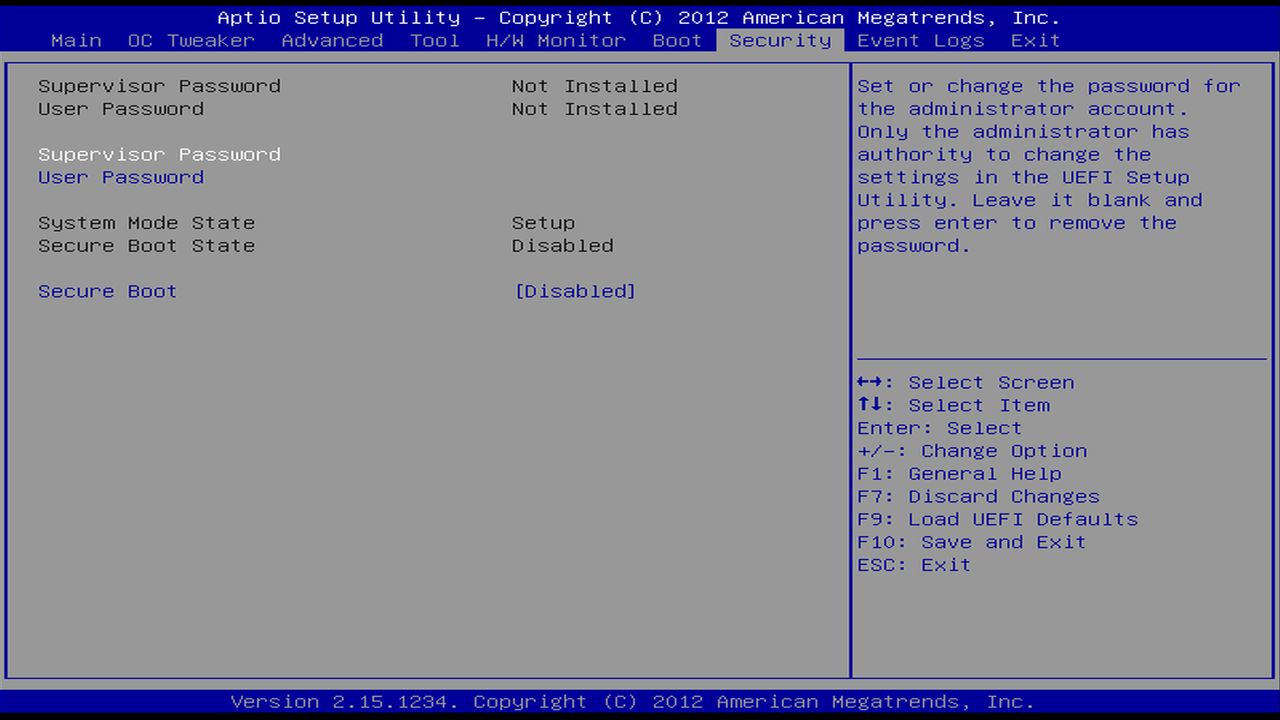The height and width of the screenshot is (720, 1280).
Task: Click the 'Not Installed' User Password status
Action: point(595,110)
